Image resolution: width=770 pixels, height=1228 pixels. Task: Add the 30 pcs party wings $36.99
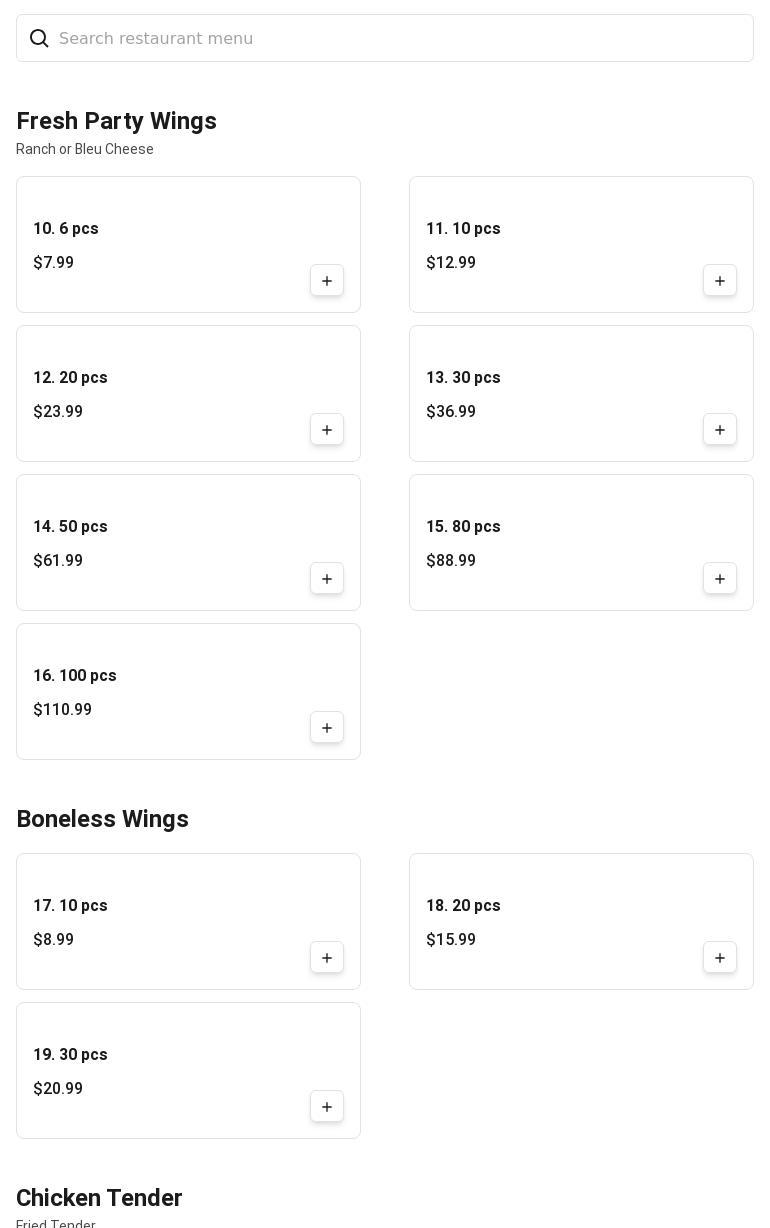tap(720, 430)
